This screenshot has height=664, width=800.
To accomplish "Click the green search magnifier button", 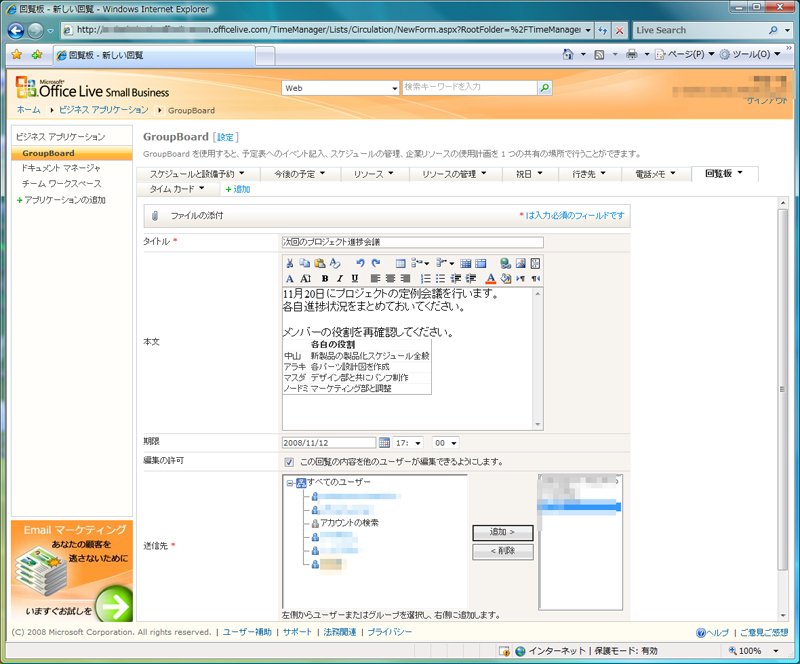I will (x=545, y=88).
